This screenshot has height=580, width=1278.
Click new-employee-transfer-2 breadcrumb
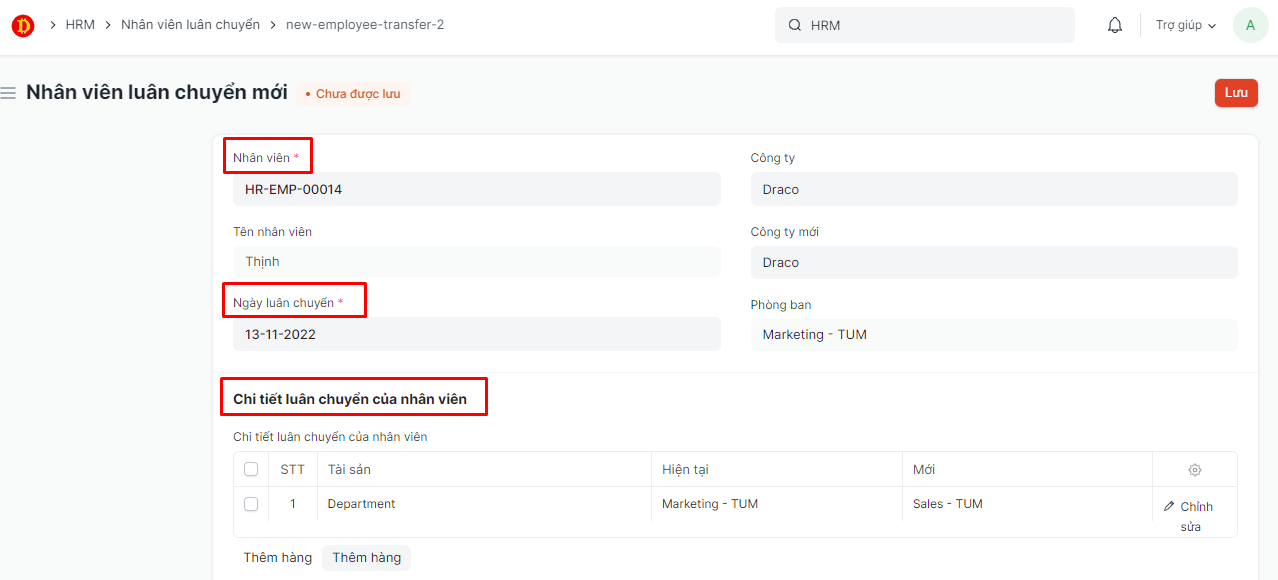click(x=365, y=24)
